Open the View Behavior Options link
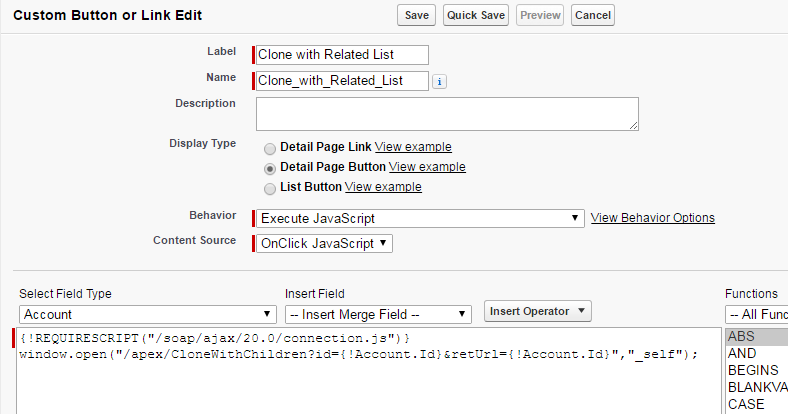This screenshot has width=788, height=414. 653,218
